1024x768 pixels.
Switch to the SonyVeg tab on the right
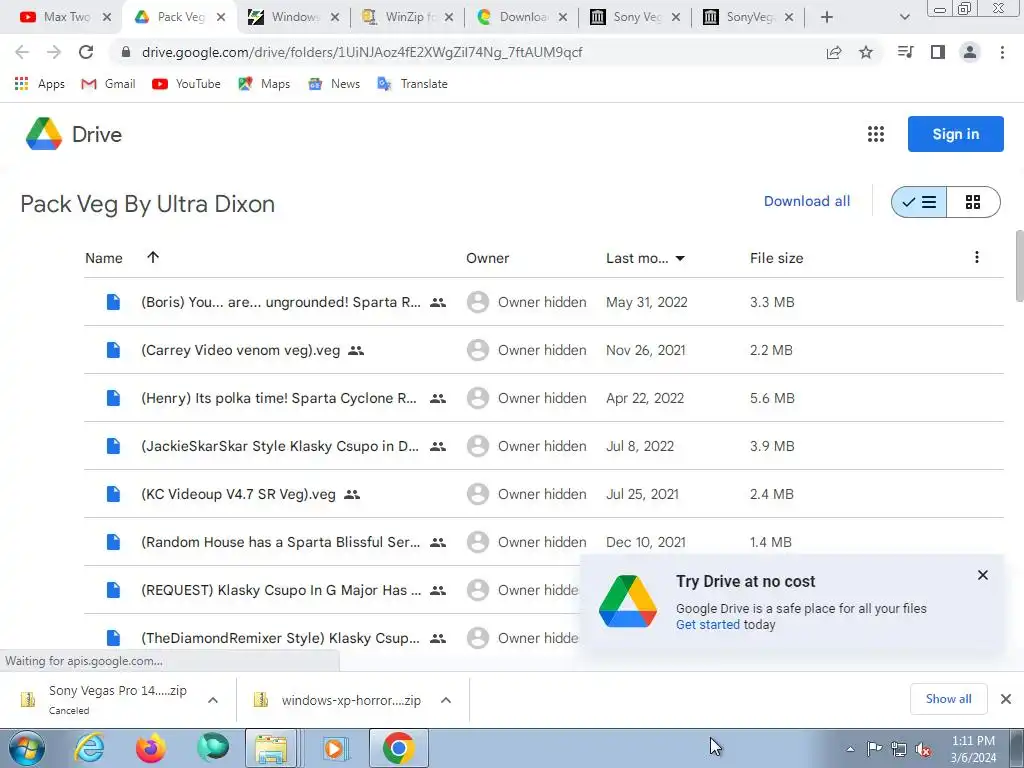[x=748, y=17]
